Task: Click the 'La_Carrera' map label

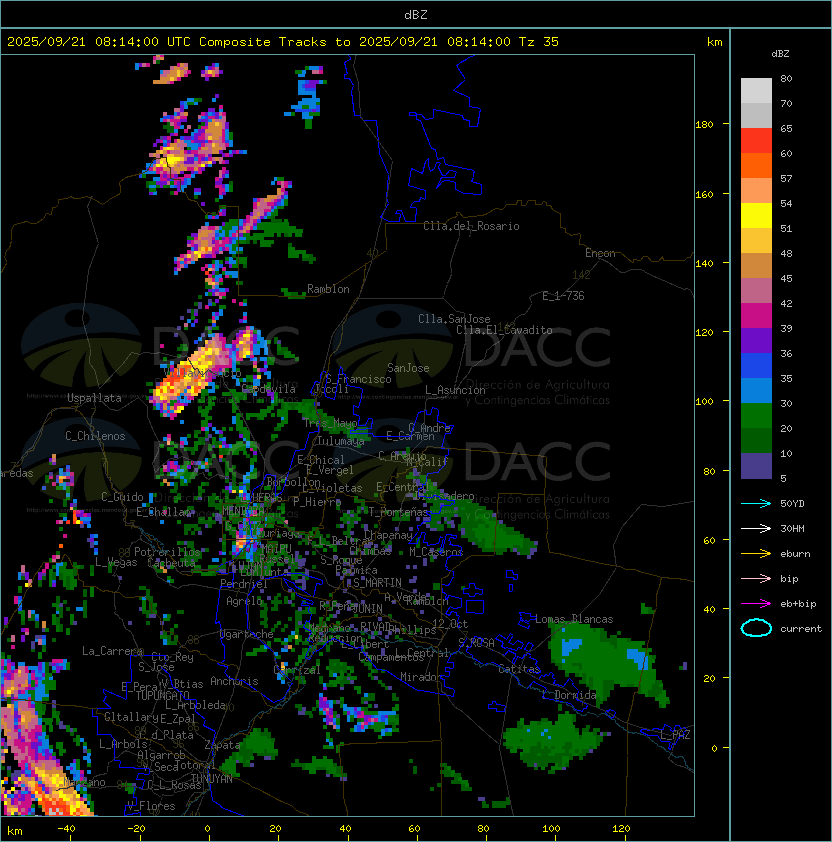Action: pyautogui.click(x=112, y=651)
